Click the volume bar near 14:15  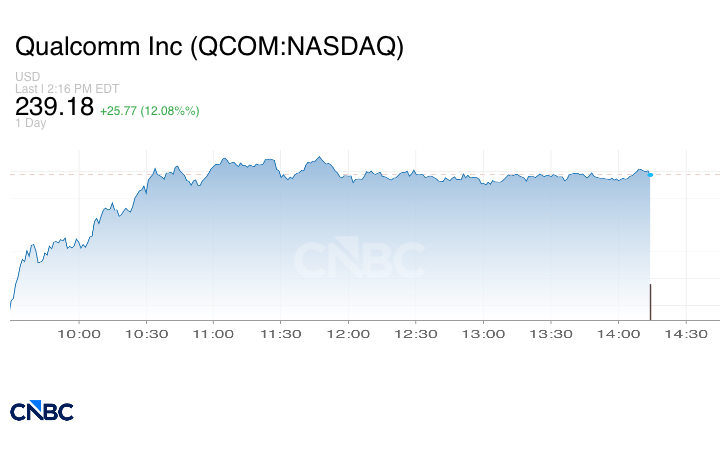click(650, 302)
